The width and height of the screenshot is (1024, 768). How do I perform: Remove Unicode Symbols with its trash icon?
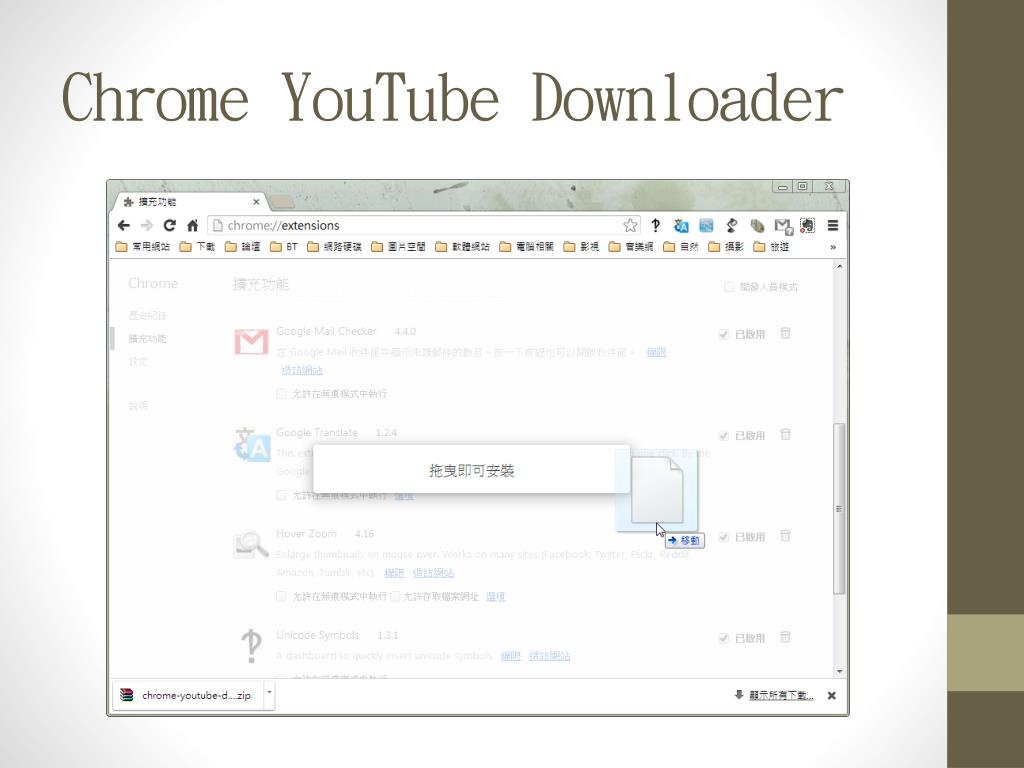[785, 637]
